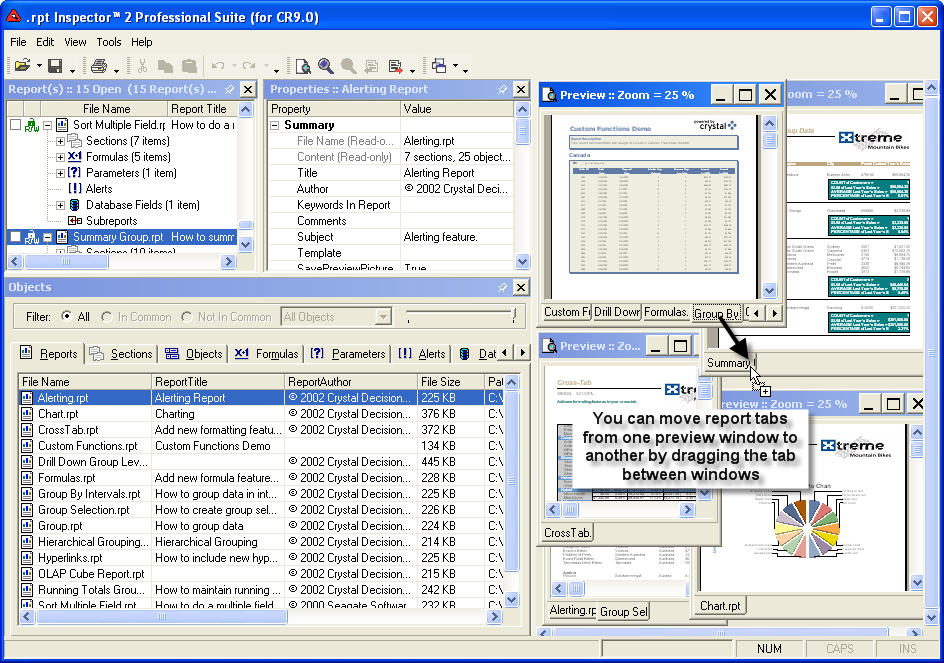Check the box for Sort Multiple Field report
Image resolution: width=944 pixels, height=663 pixels.
pyautogui.click(x=16, y=125)
